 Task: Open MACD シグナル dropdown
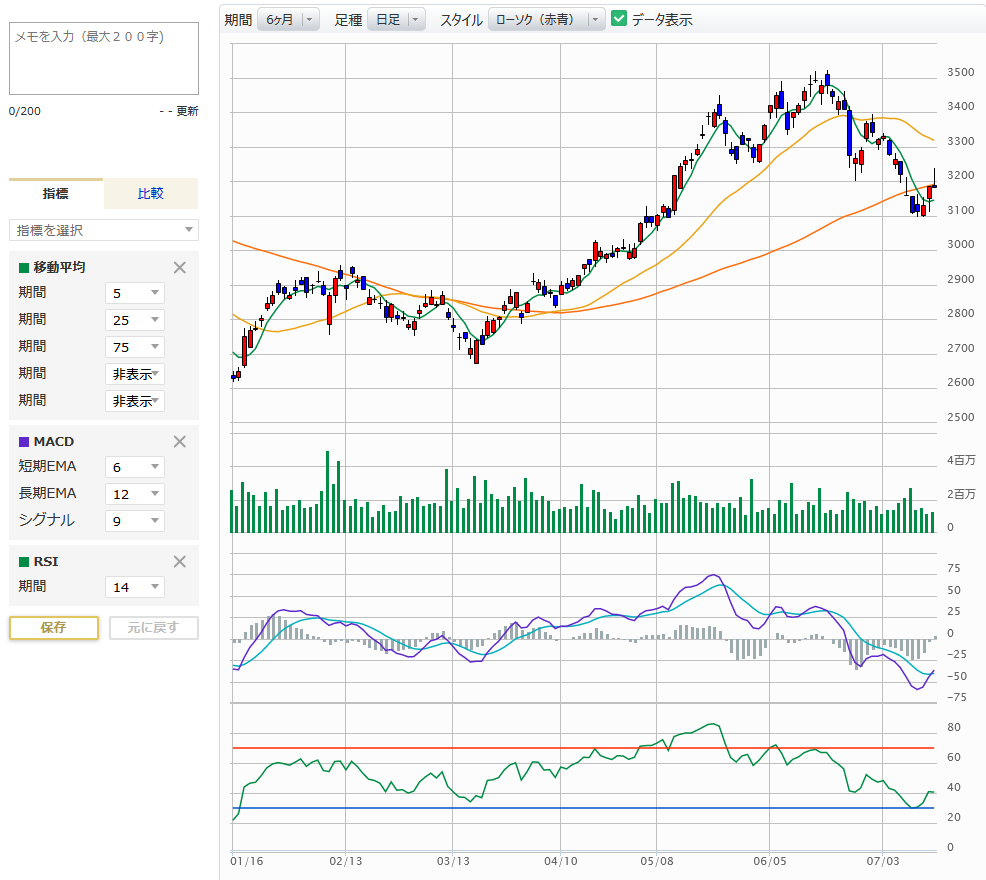(134, 520)
